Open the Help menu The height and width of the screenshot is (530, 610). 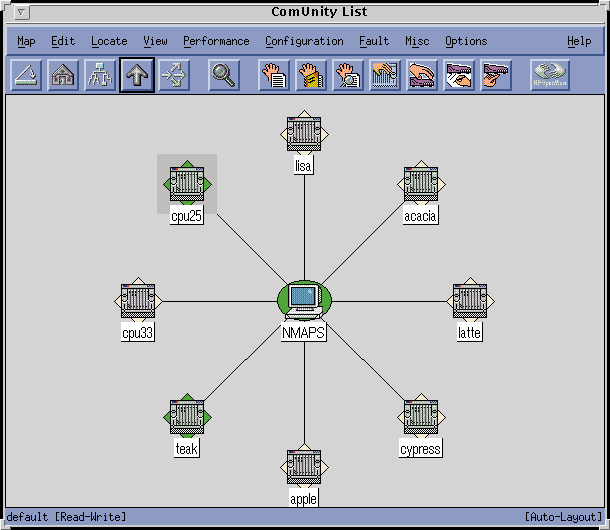coord(578,41)
